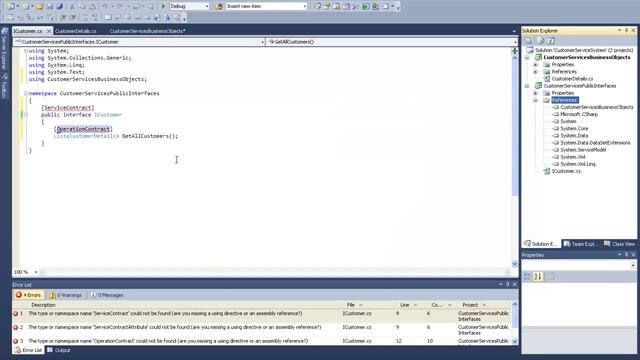Click the Error List scroll-down arrow
Screen dimensions: 640x360
click(515, 342)
